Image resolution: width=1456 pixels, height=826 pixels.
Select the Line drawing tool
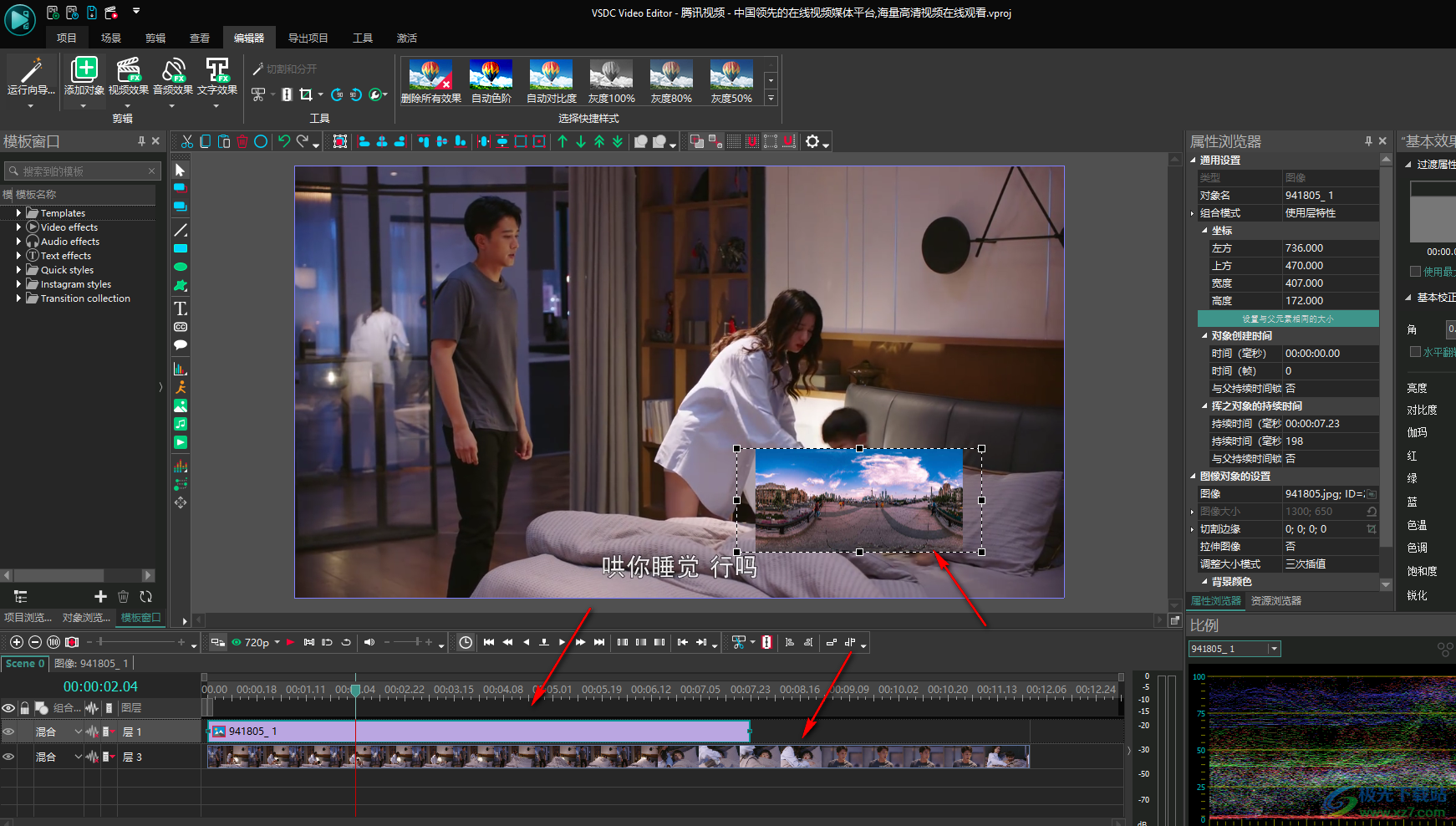[x=181, y=230]
